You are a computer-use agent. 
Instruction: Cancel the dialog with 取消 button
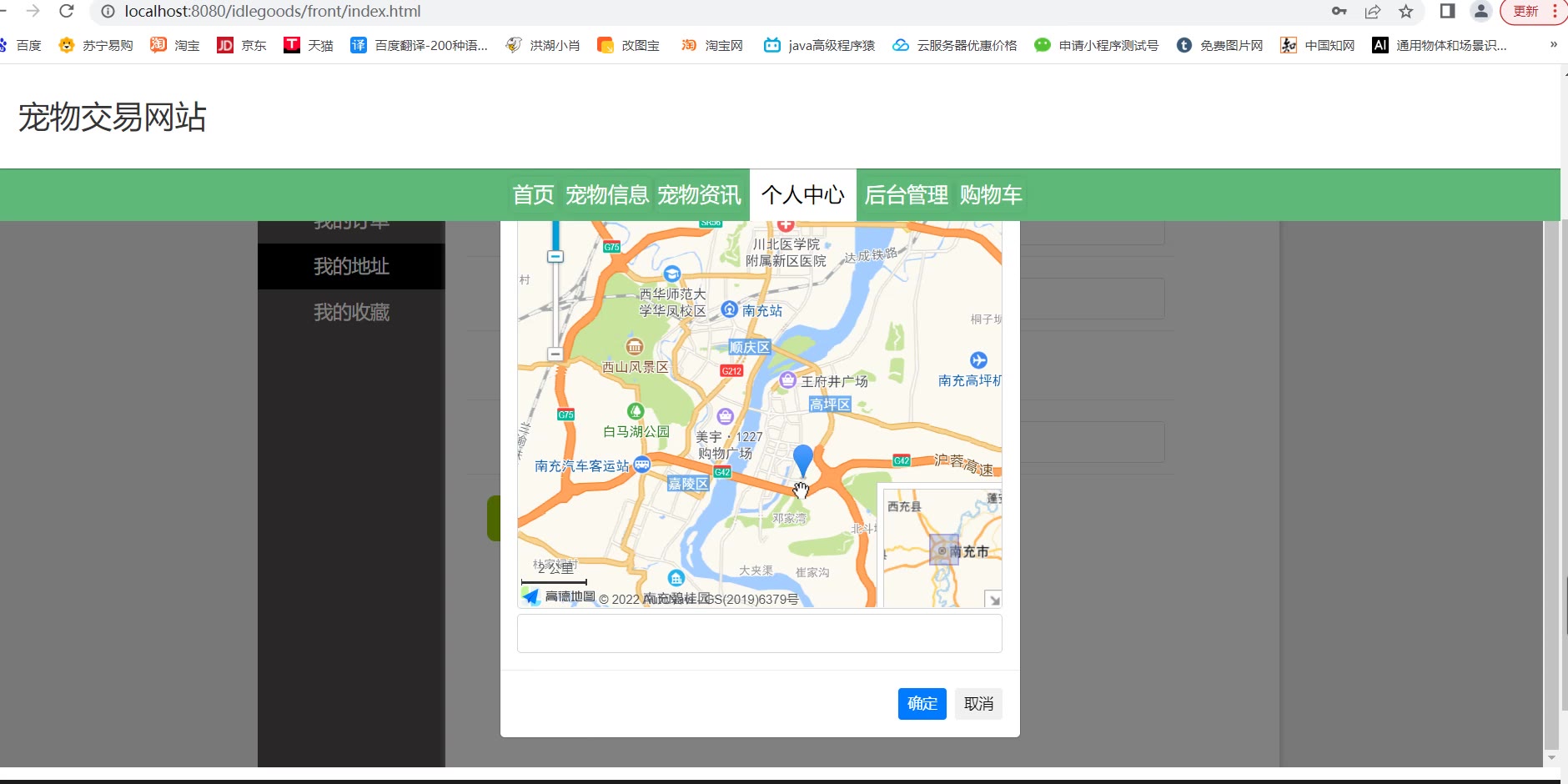pyautogui.click(x=978, y=704)
